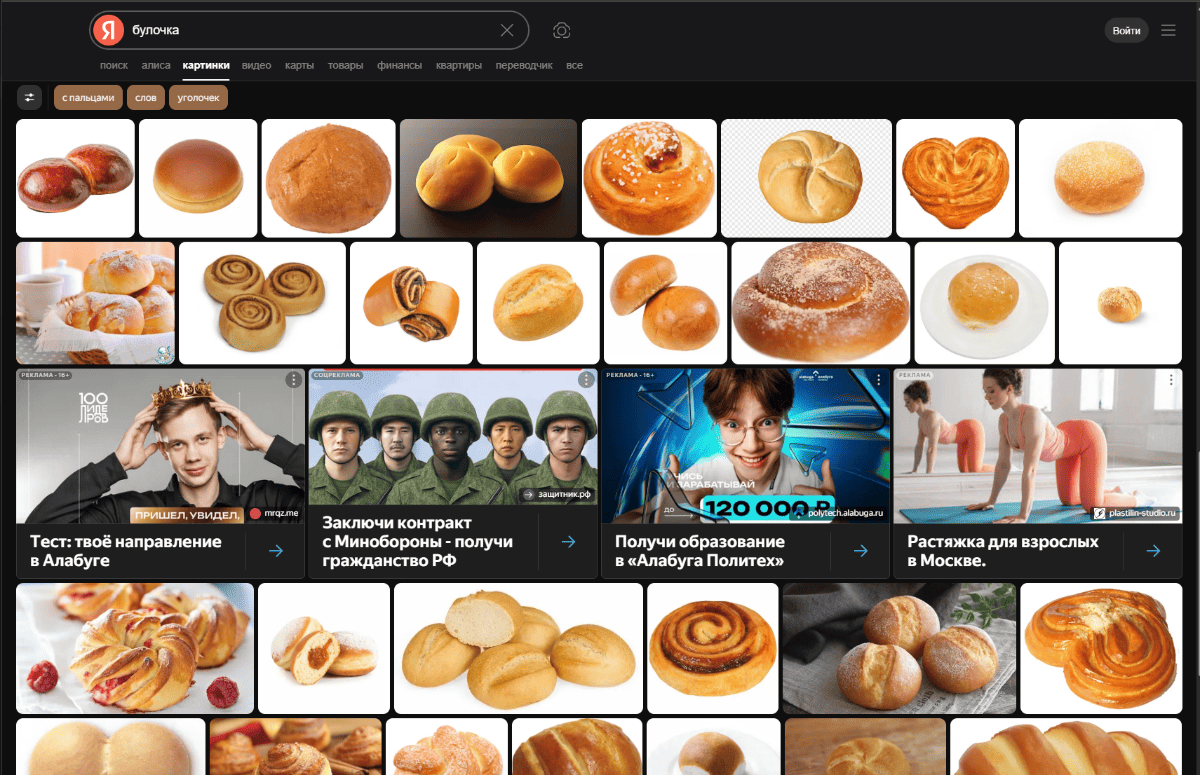
Task: Select the 'слов' filter chip
Action: pos(146,97)
